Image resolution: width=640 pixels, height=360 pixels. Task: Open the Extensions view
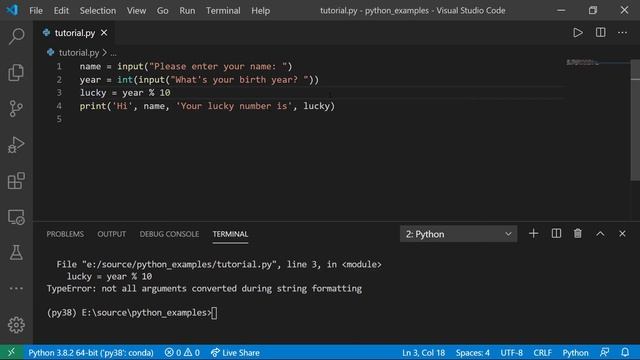click(16, 181)
